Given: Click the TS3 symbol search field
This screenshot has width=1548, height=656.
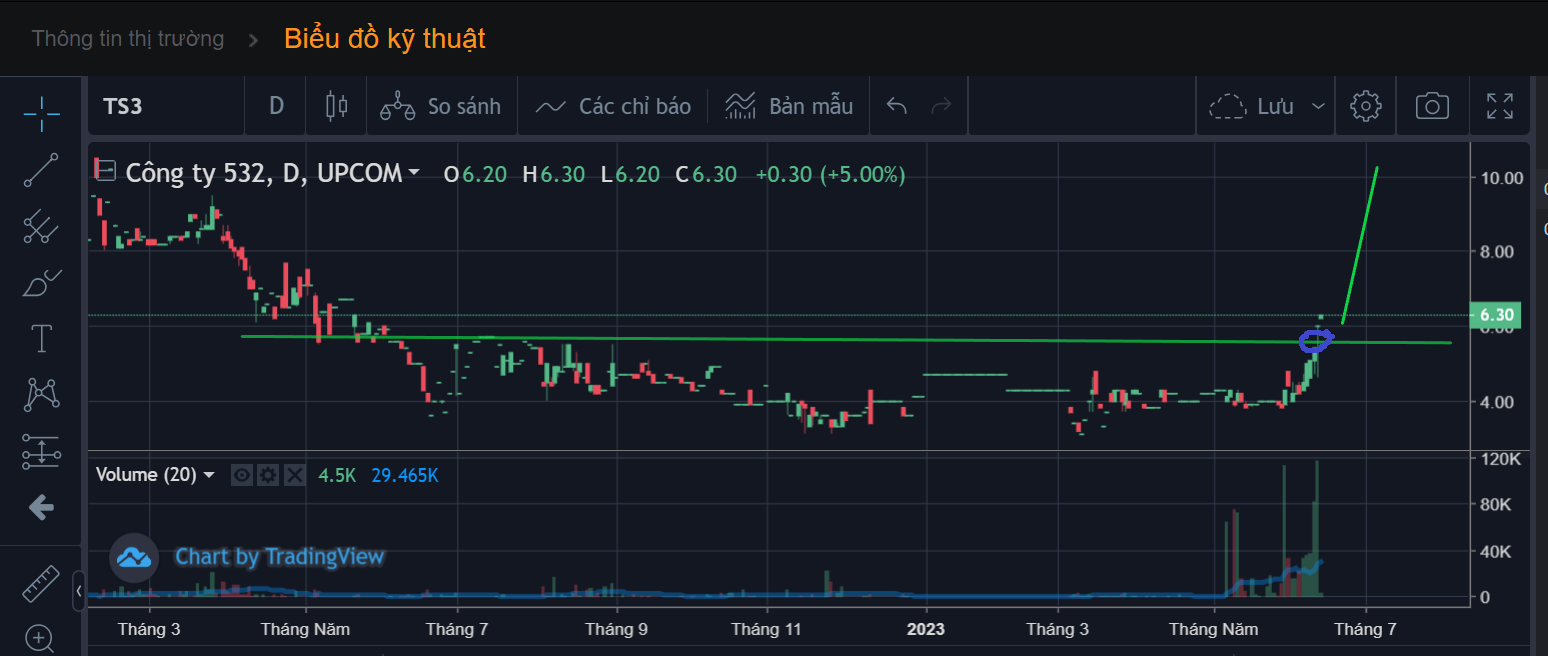Looking at the screenshot, I should point(166,106).
